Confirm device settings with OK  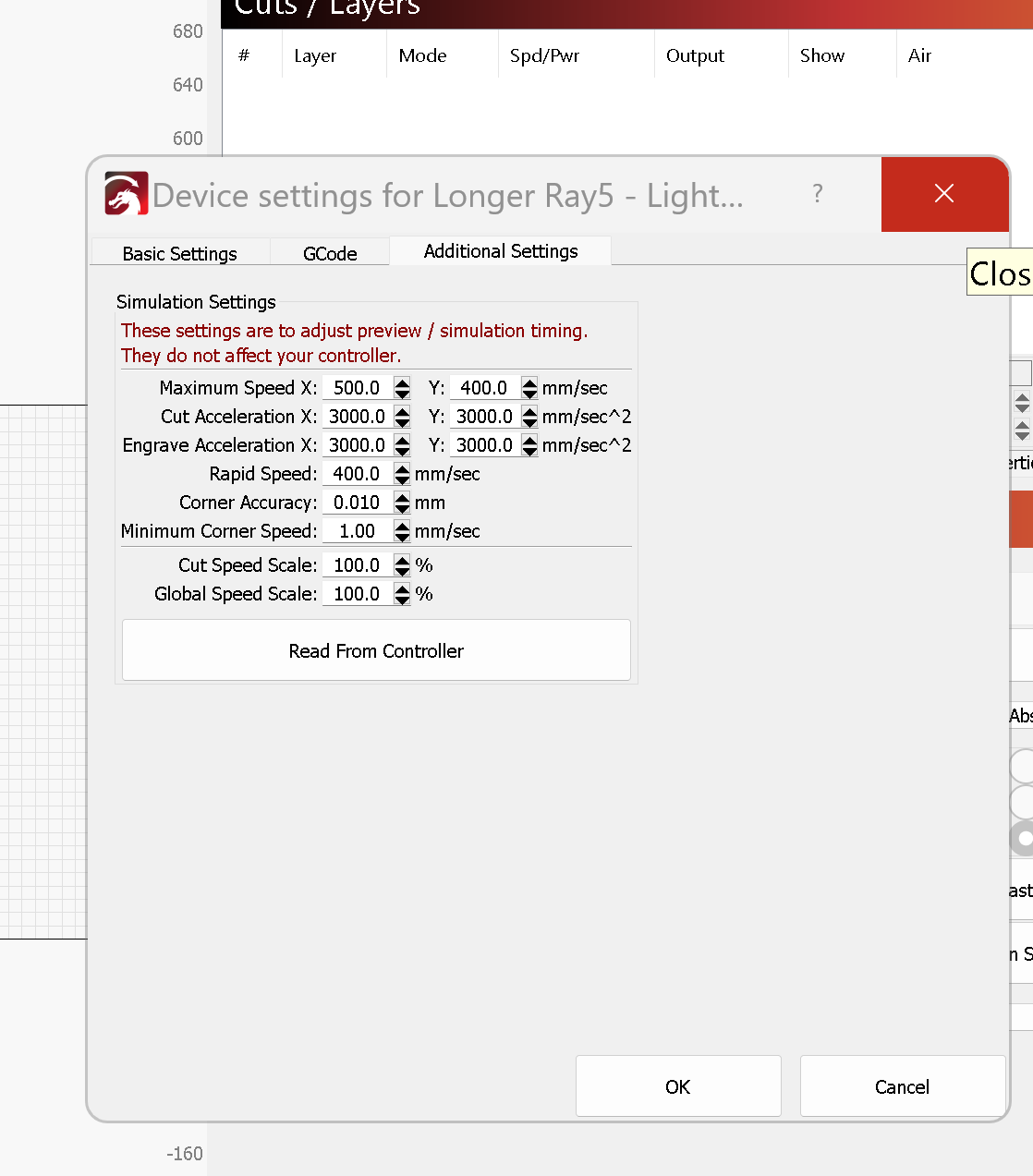point(678,1086)
